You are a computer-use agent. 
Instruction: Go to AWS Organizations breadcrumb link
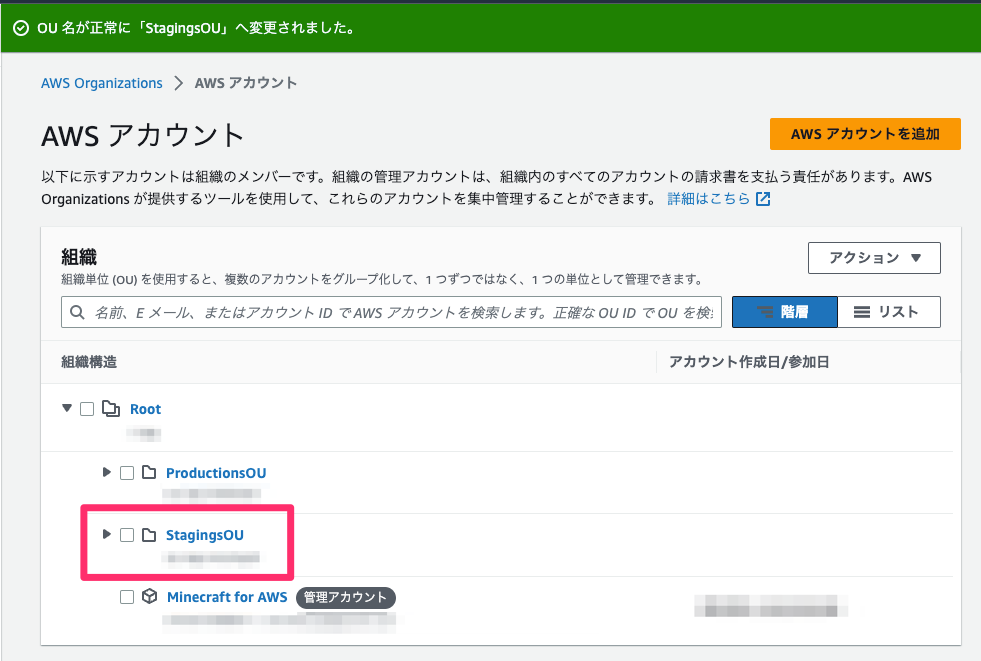click(101, 83)
